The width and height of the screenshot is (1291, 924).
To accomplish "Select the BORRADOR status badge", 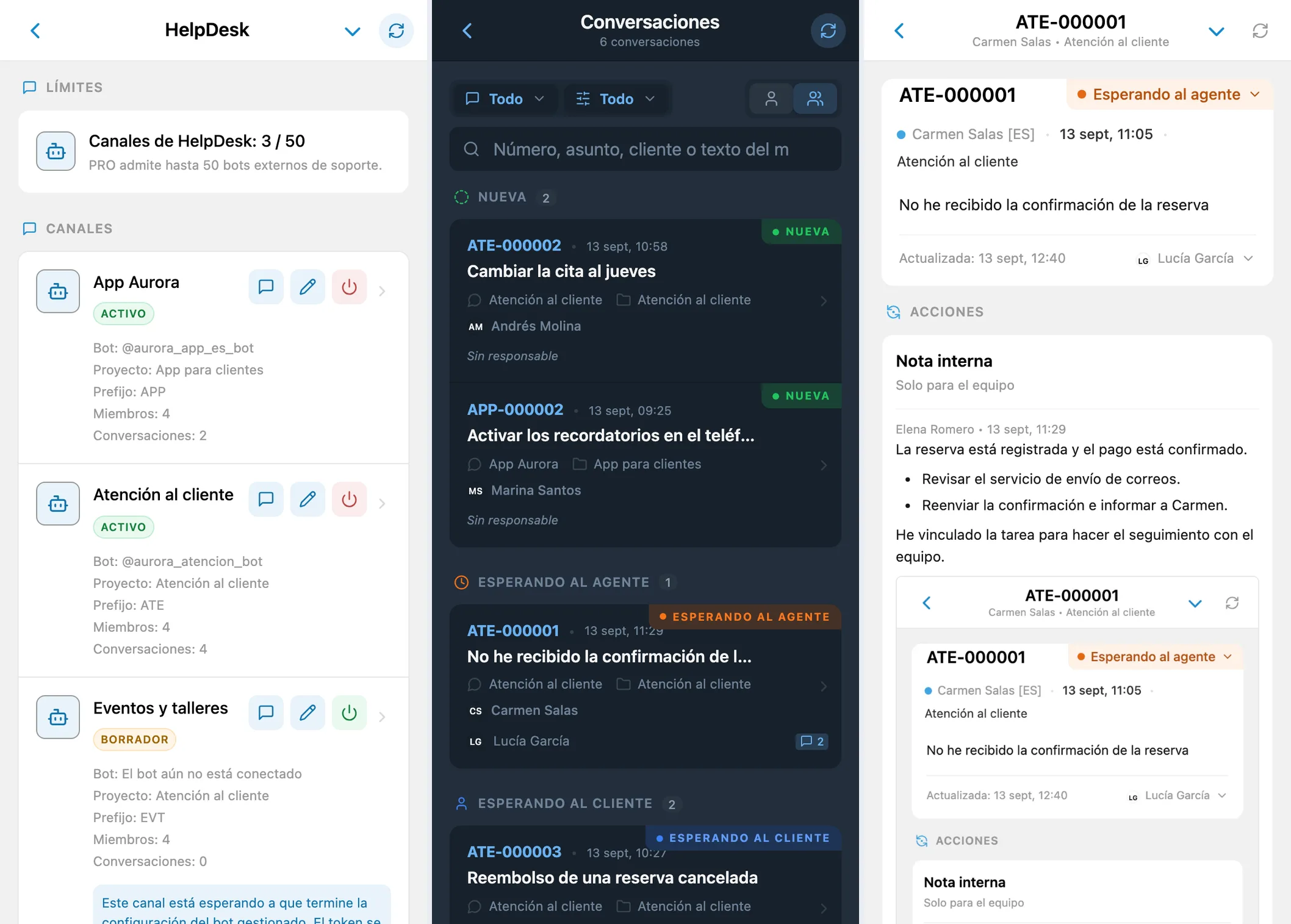I will pos(134,739).
